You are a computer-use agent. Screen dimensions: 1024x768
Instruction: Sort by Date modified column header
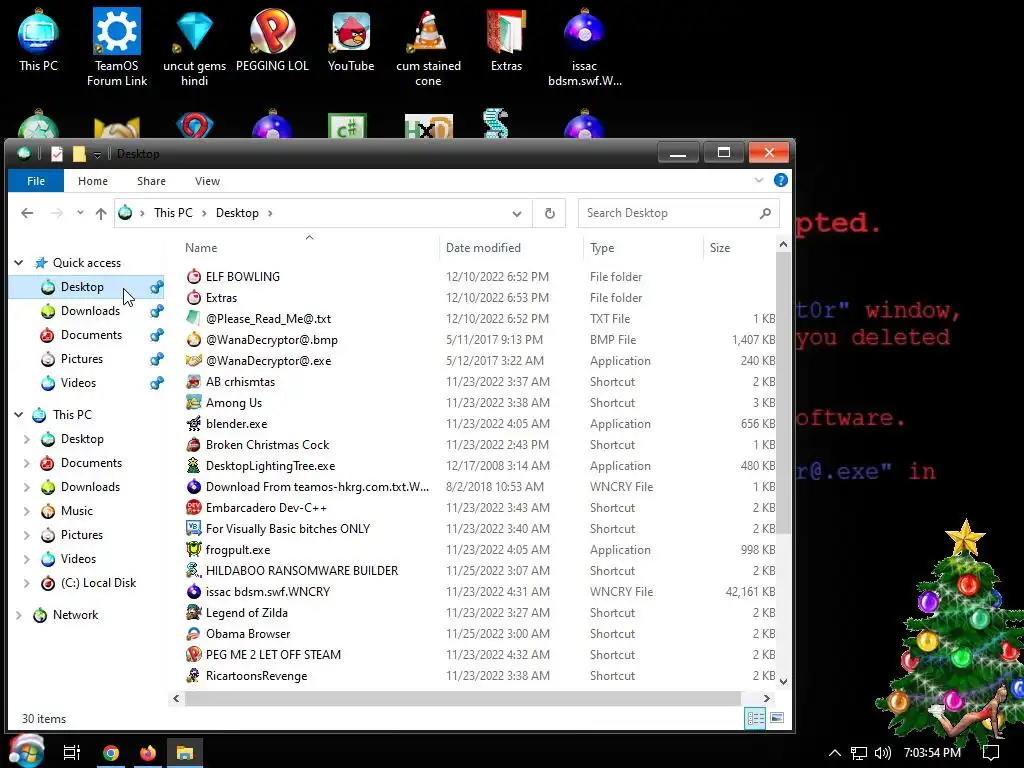511,248
